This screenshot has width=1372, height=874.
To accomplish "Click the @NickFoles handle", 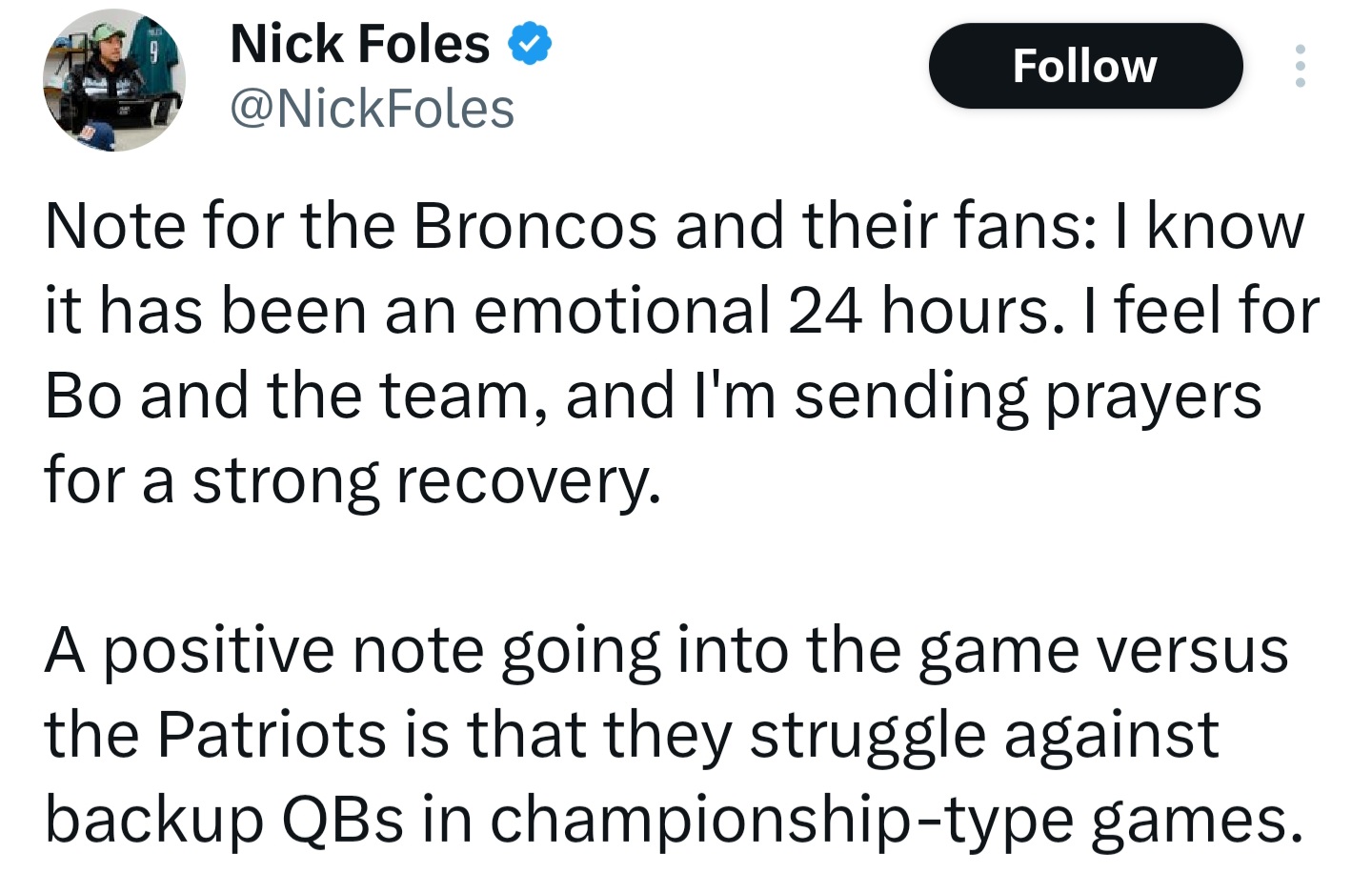I will pyautogui.click(x=373, y=109).
